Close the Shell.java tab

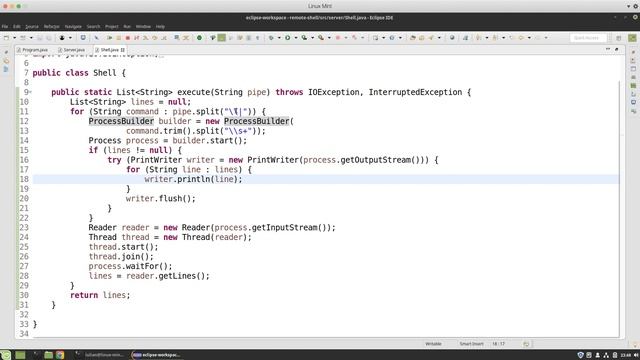click(x=122, y=50)
